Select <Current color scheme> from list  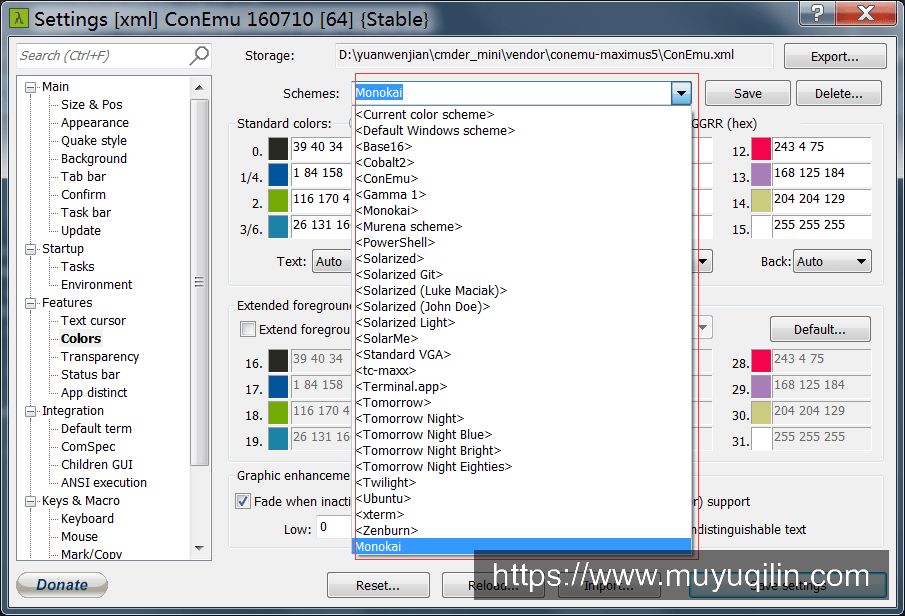[x=425, y=114]
